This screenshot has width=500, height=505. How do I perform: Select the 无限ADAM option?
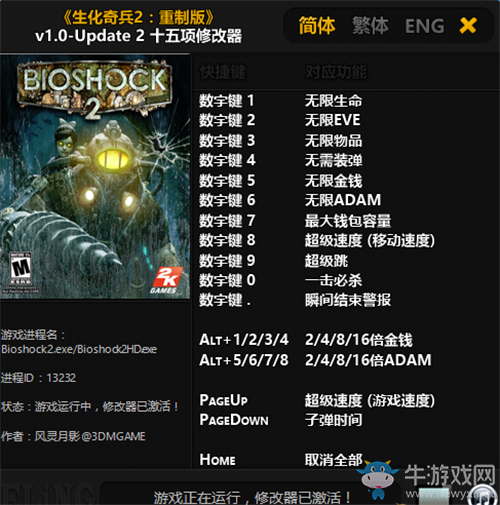tap(343, 200)
